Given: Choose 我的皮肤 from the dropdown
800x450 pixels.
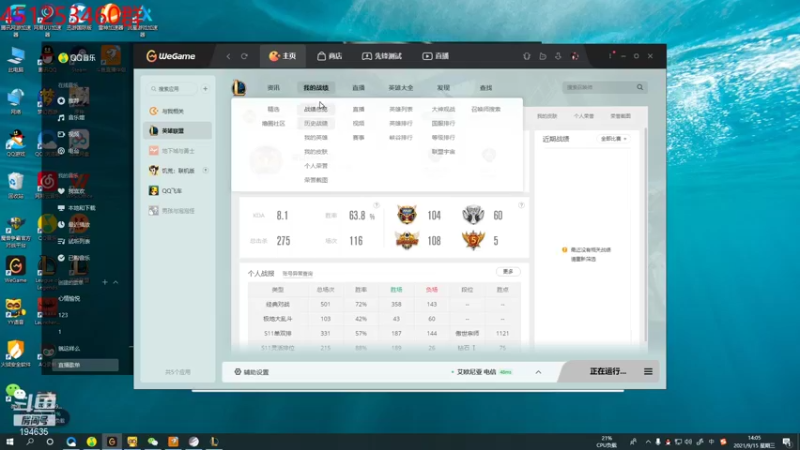Looking at the screenshot, I should click(316, 152).
